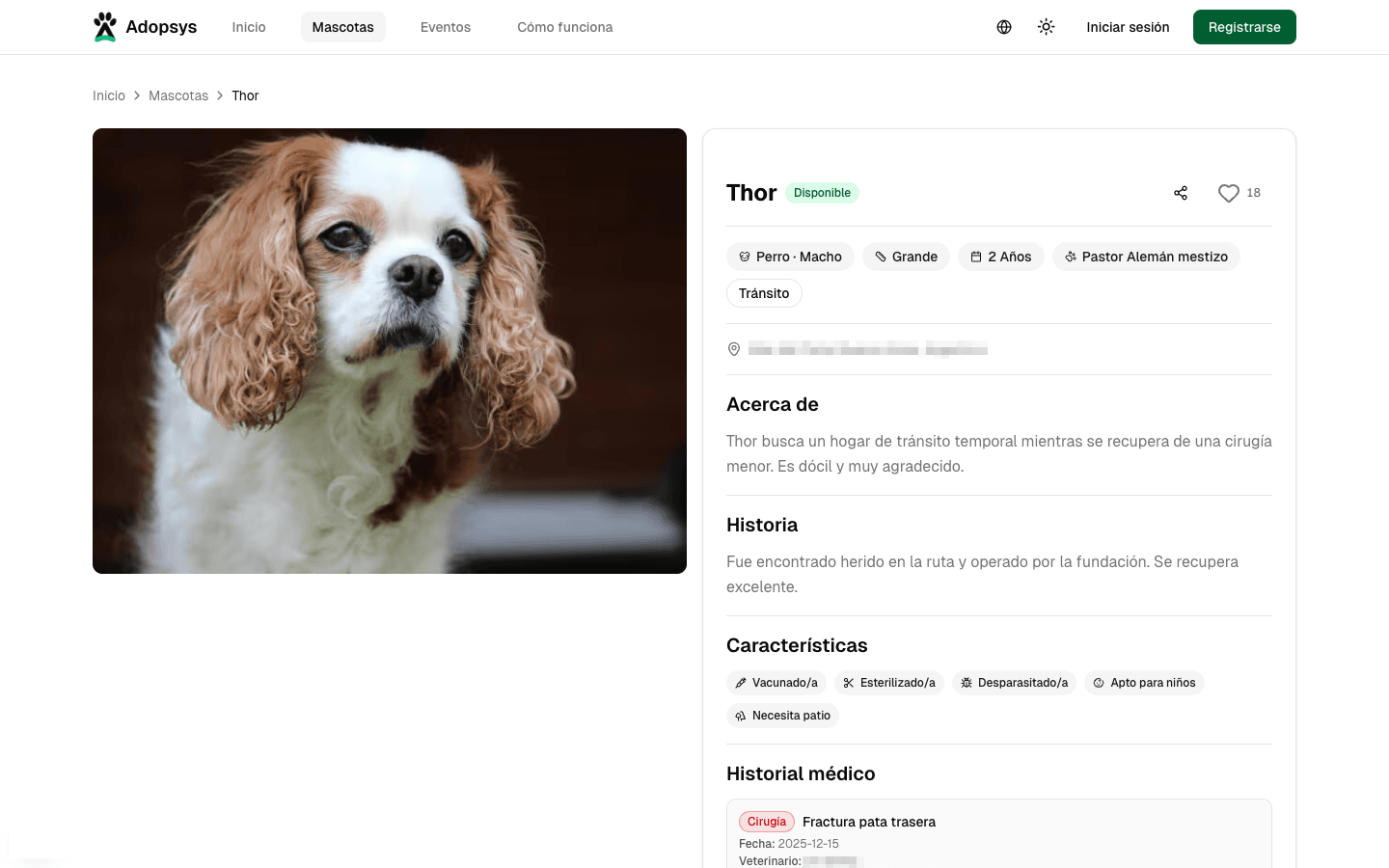
Task: Click the Iniciar sesión link
Action: (1128, 27)
